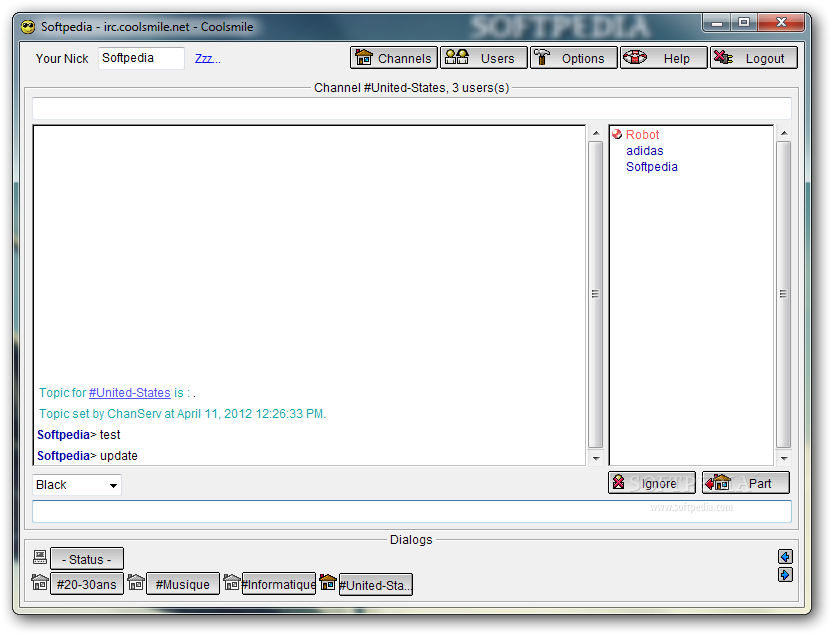Click the 'Topic set by ChanServ' line
Viewport: 832px width, 635px height.
coord(183,414)
